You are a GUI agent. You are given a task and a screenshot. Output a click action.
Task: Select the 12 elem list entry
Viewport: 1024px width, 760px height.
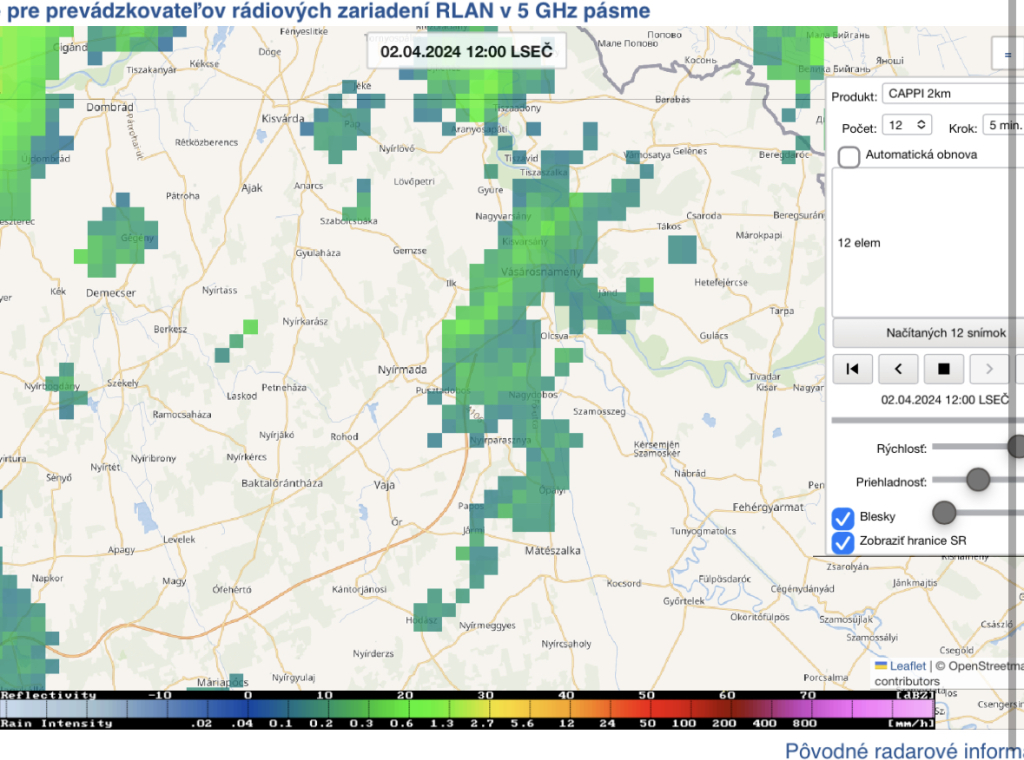click(860, 243)
